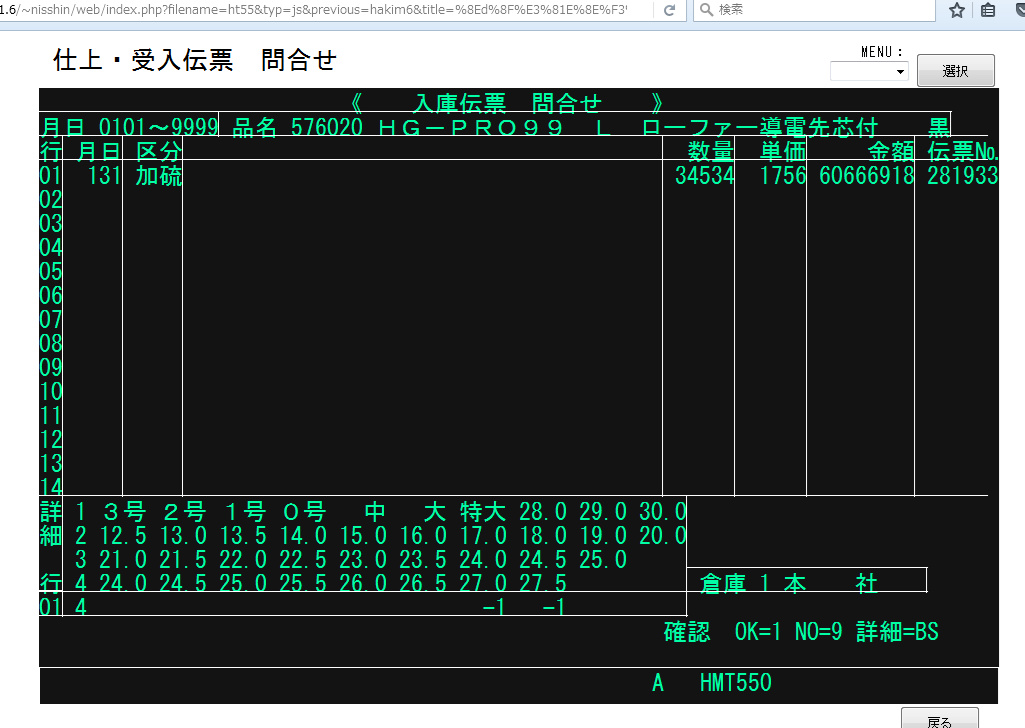Viewport: 1025px width, 728px height.
Task: Click the 倉庫 1 本社 warehouse field
Action: point(806,583)
